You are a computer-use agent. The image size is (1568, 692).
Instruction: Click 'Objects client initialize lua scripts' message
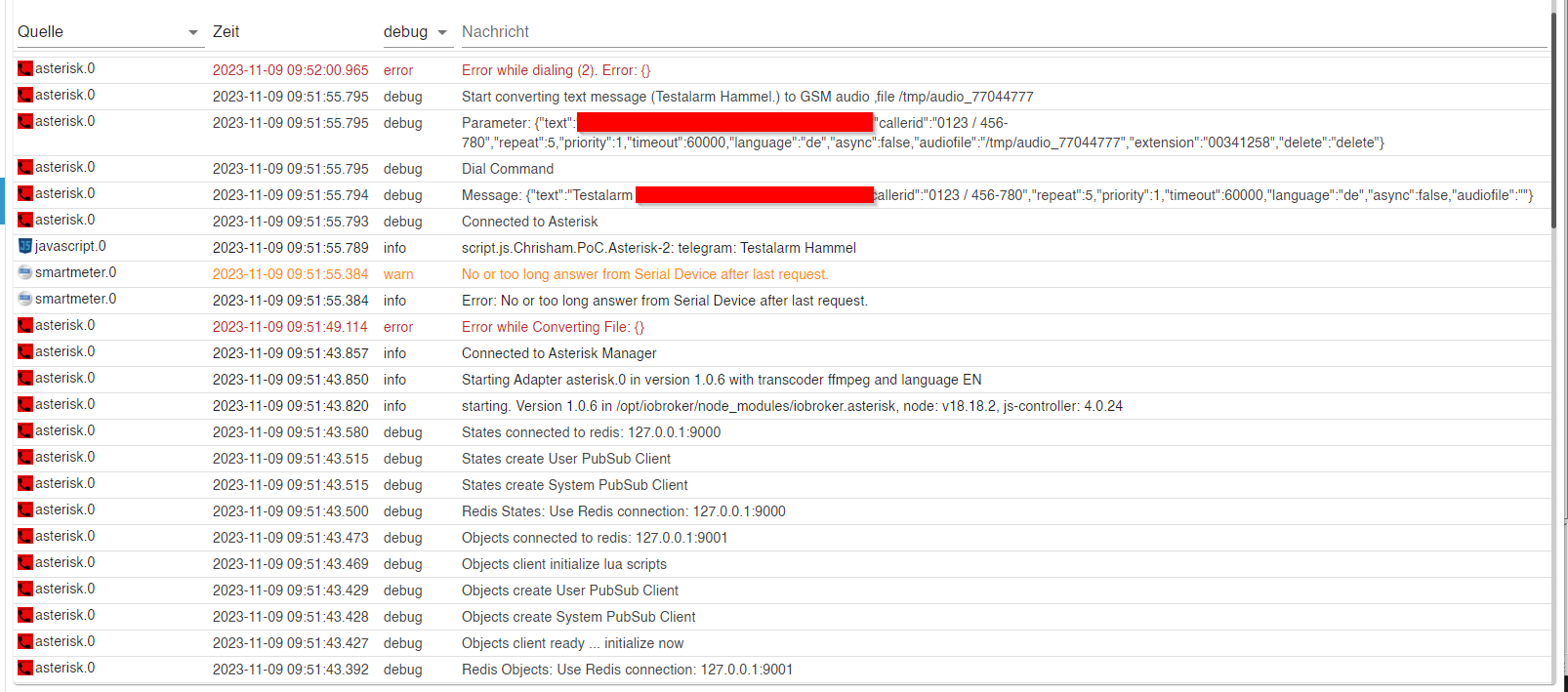pyautogui.click(x=564, y=564)
